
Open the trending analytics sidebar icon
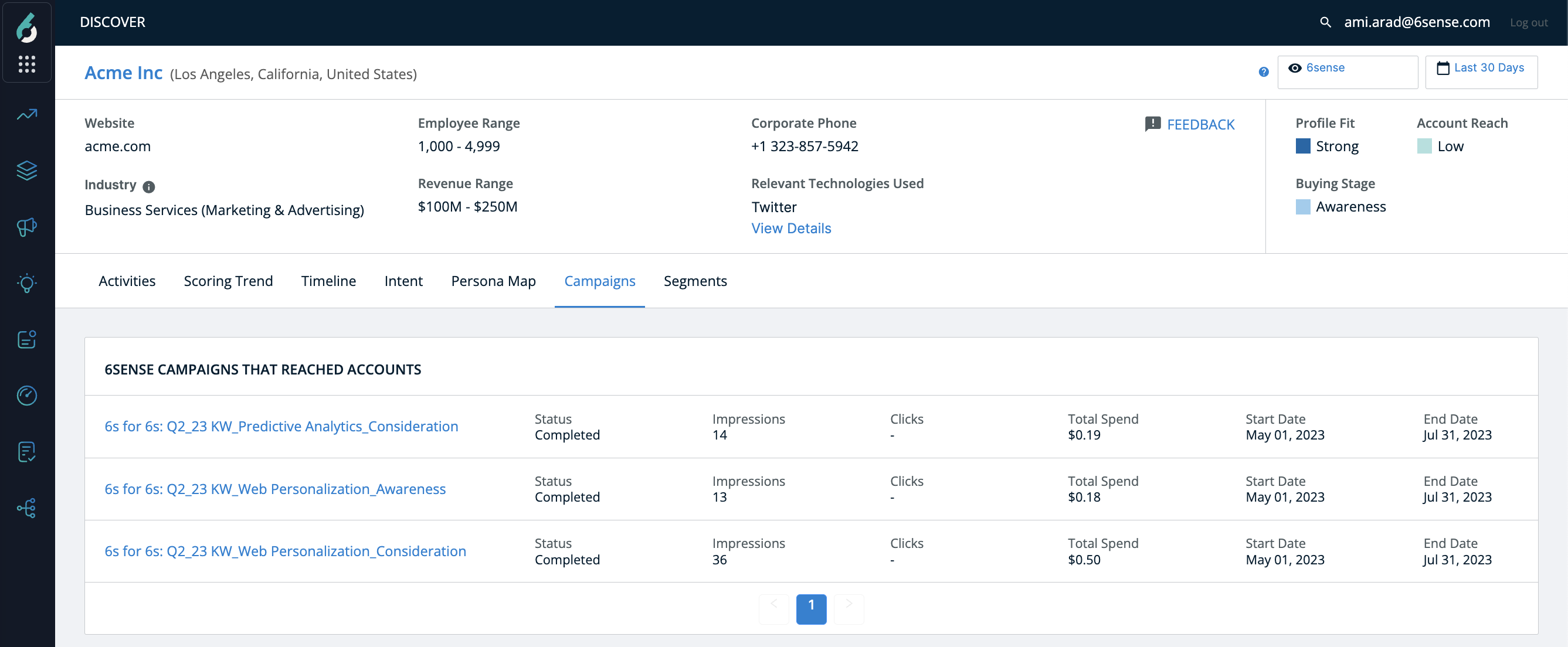point(27,114)
